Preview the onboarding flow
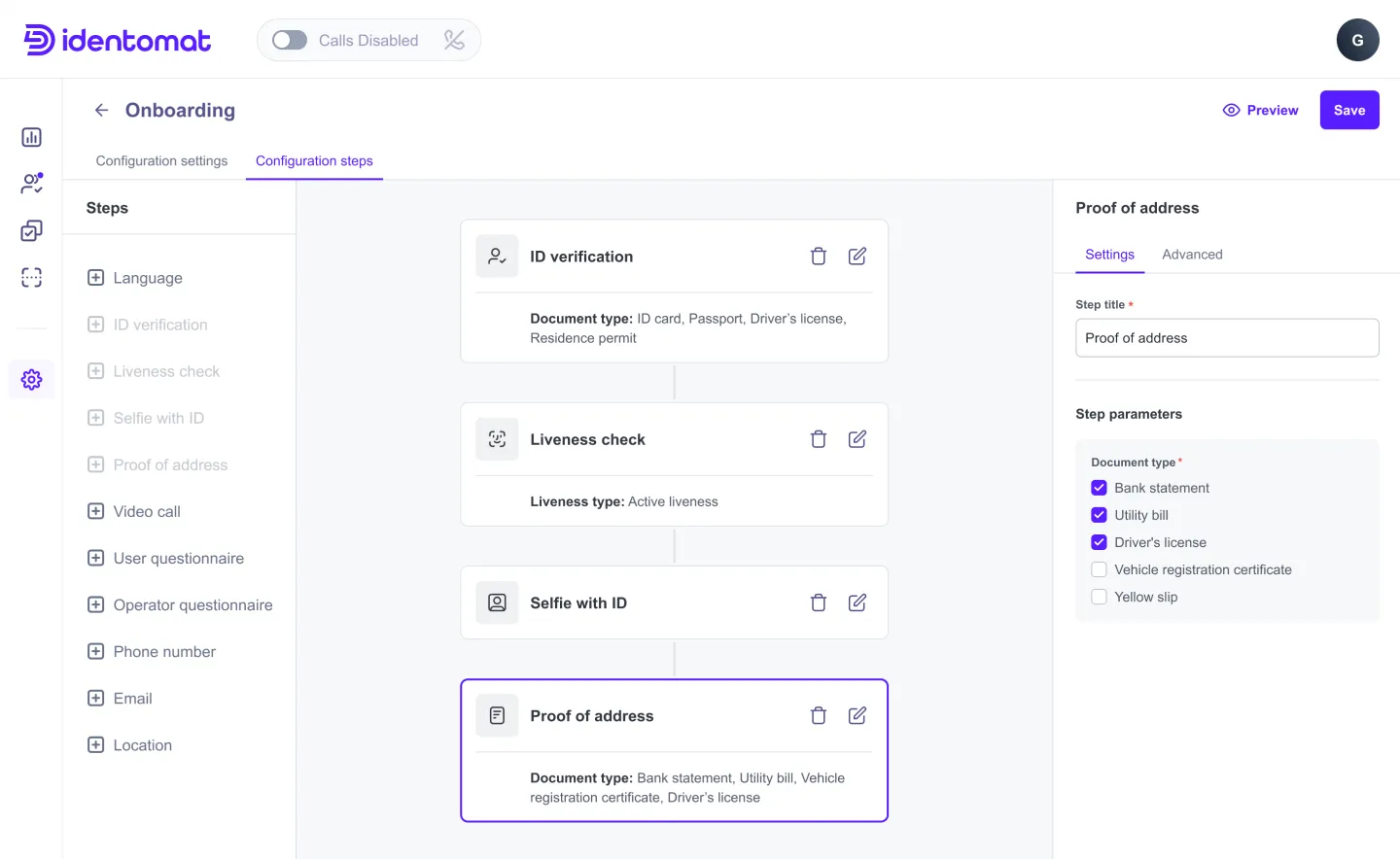This screenshot has height=859, width=1400. point(1260,110)
